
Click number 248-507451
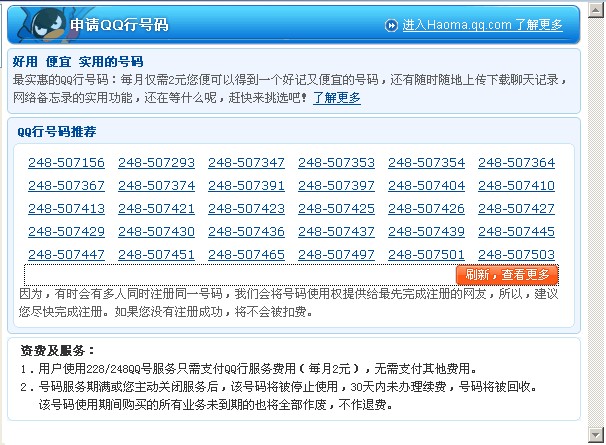click(x=157, y=254)
